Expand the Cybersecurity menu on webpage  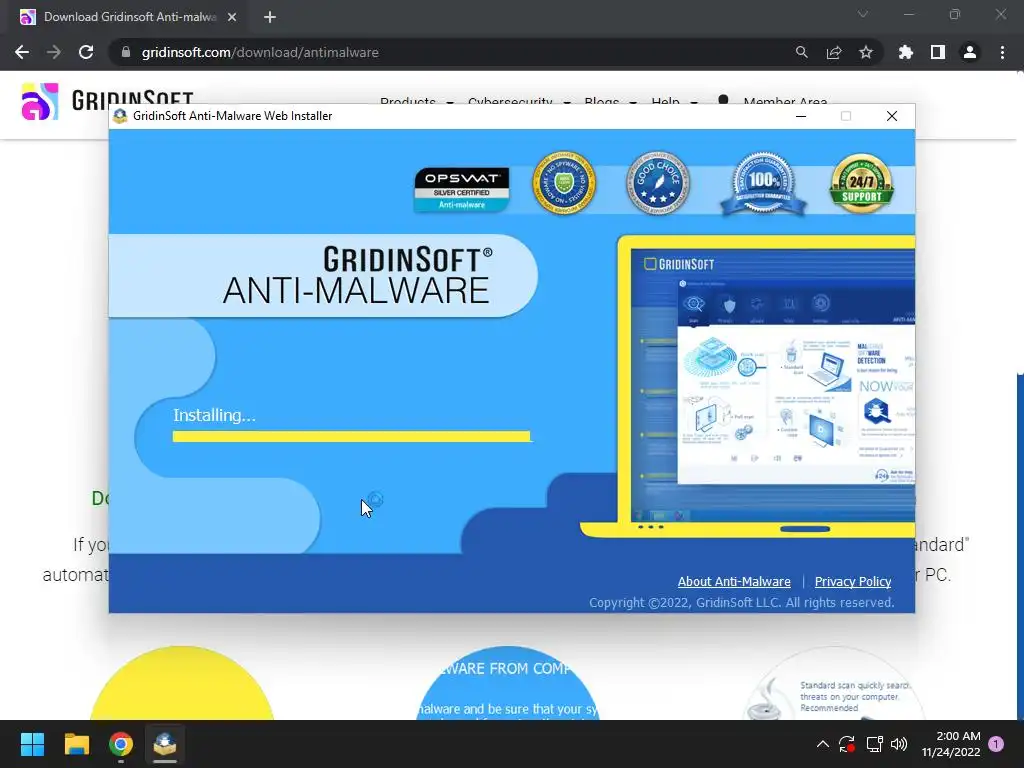pyautogui.click(x=519, y=101)
